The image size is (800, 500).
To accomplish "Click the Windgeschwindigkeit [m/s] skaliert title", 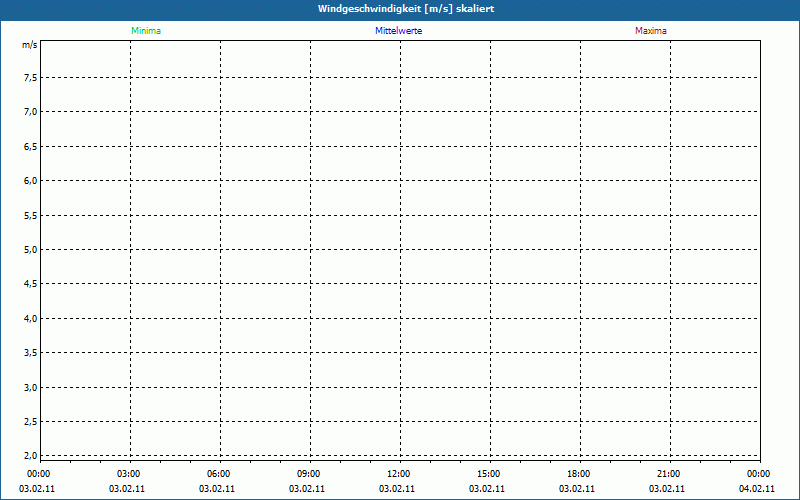I will click(x=406, y=9).
